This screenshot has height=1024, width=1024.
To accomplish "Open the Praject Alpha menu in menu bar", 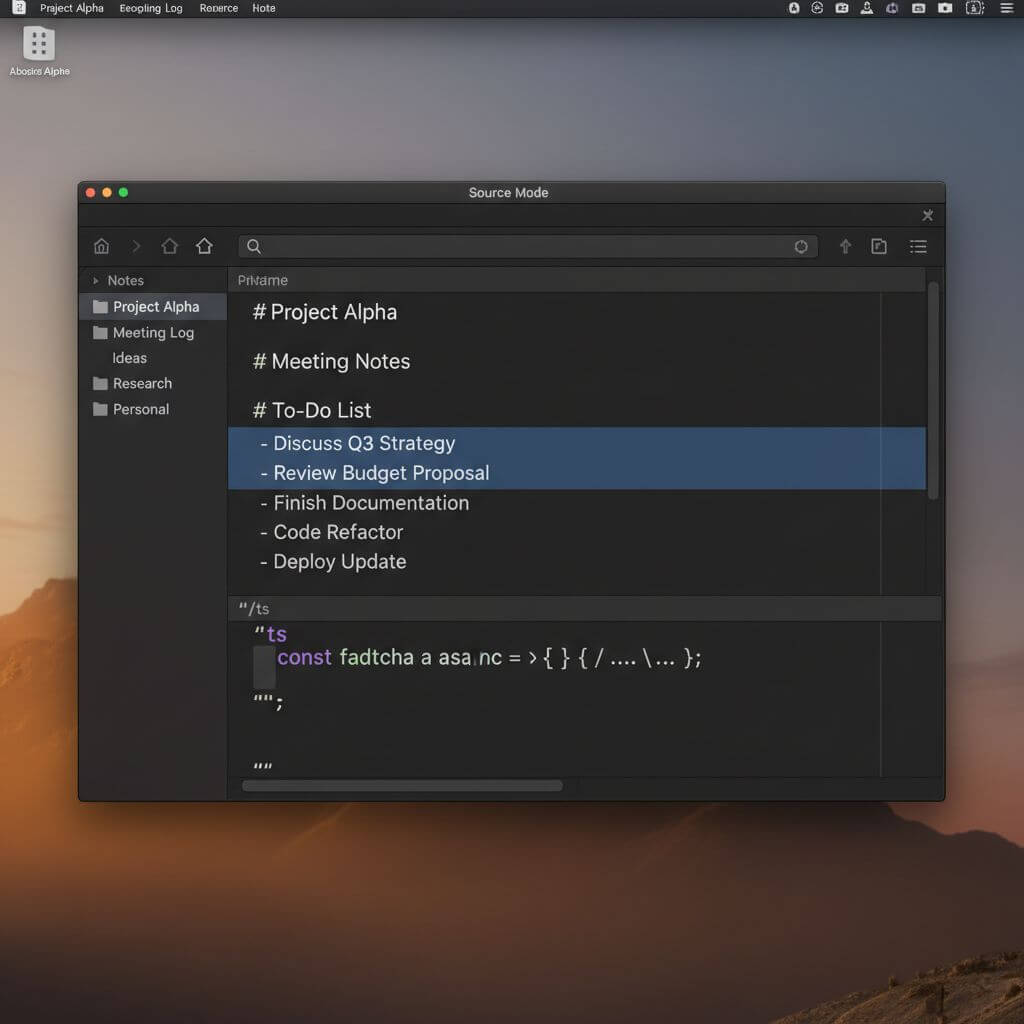I will tap(72, 8).
